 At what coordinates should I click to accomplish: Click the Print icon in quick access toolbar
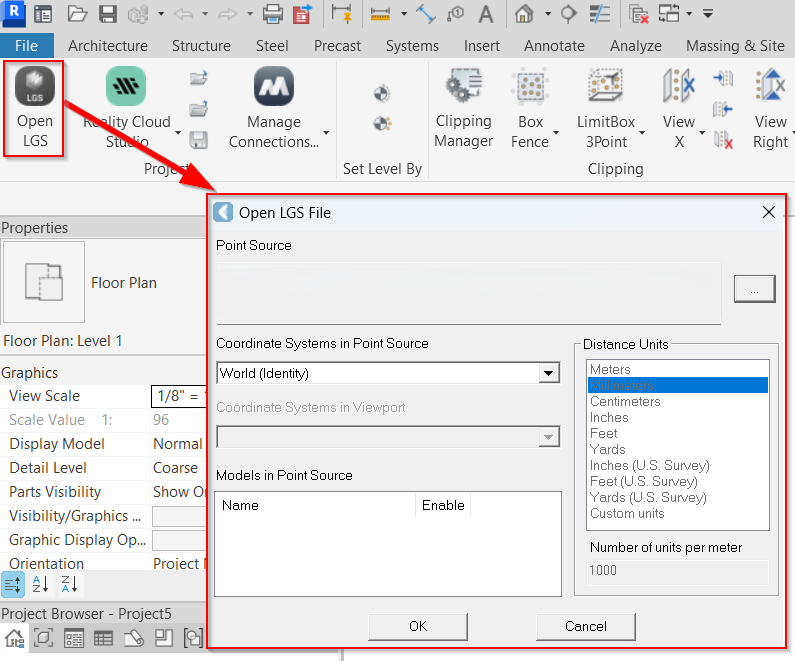272,14
